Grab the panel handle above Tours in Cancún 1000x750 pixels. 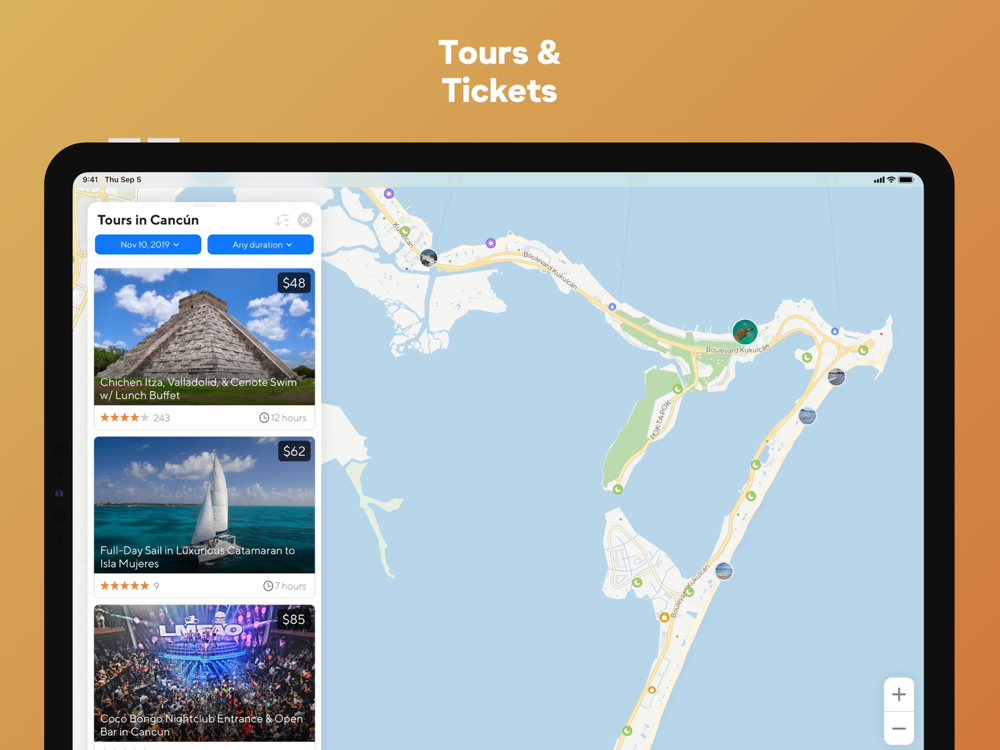(x=204, y=205)
